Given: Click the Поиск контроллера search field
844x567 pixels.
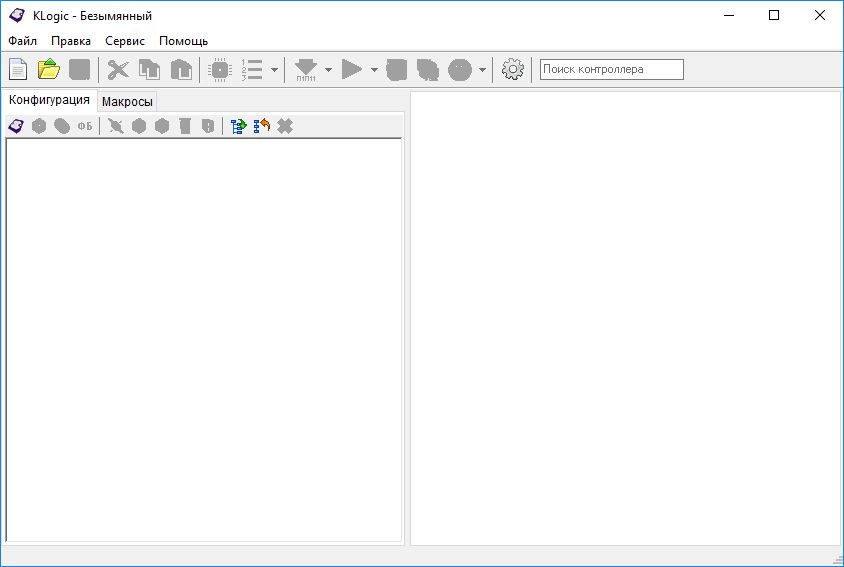Looking at the screenshot, I should 611,69.
